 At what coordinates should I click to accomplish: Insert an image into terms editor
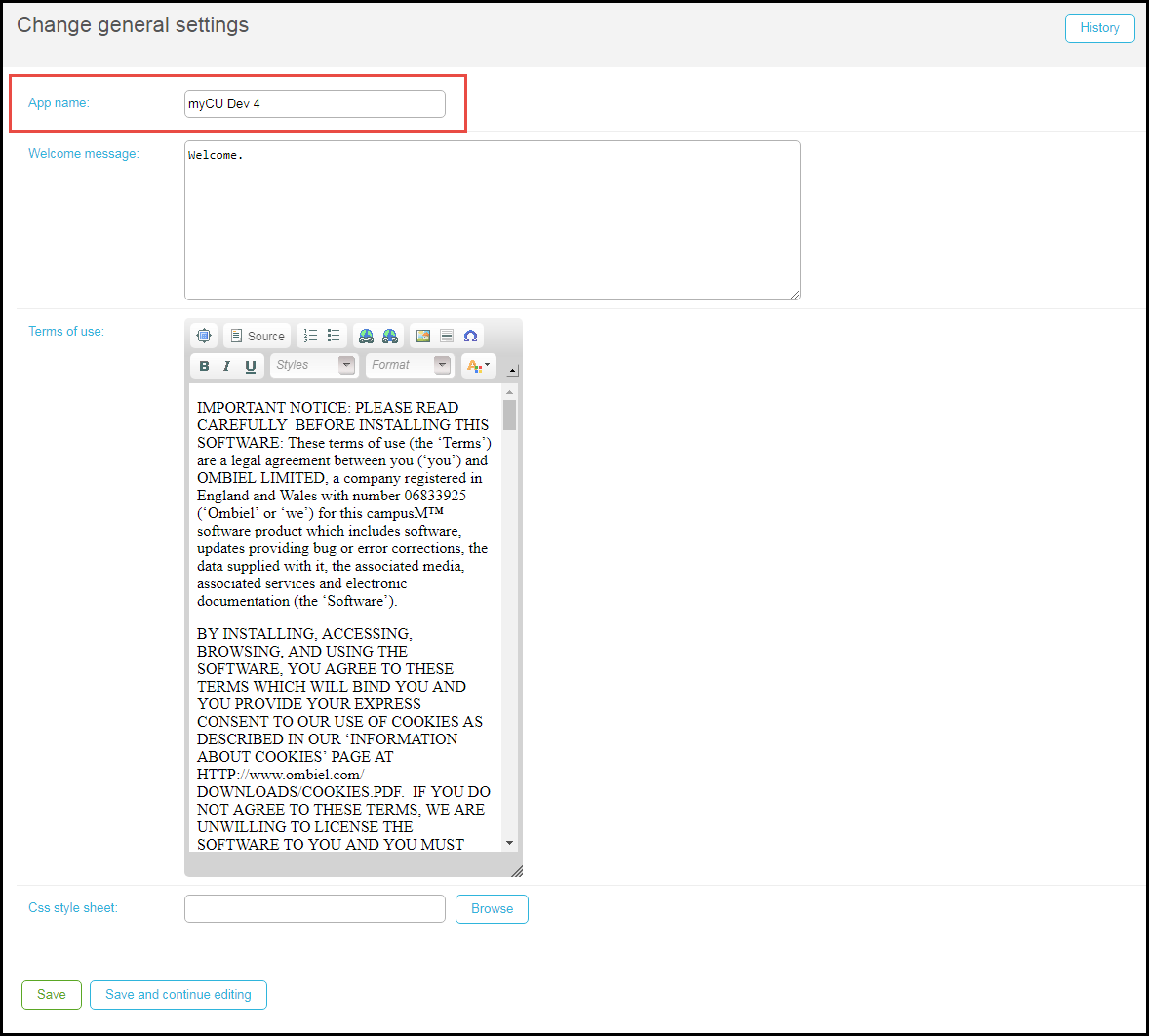423,336
